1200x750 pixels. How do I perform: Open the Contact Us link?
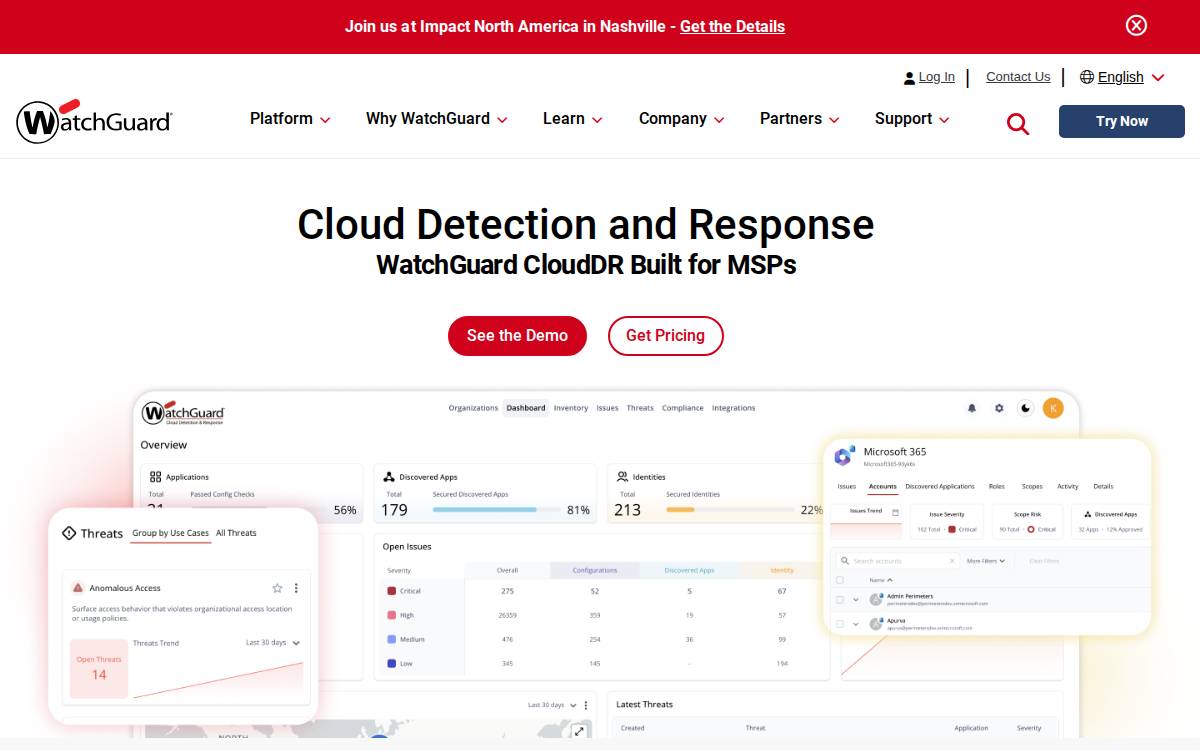(1018, 77)
